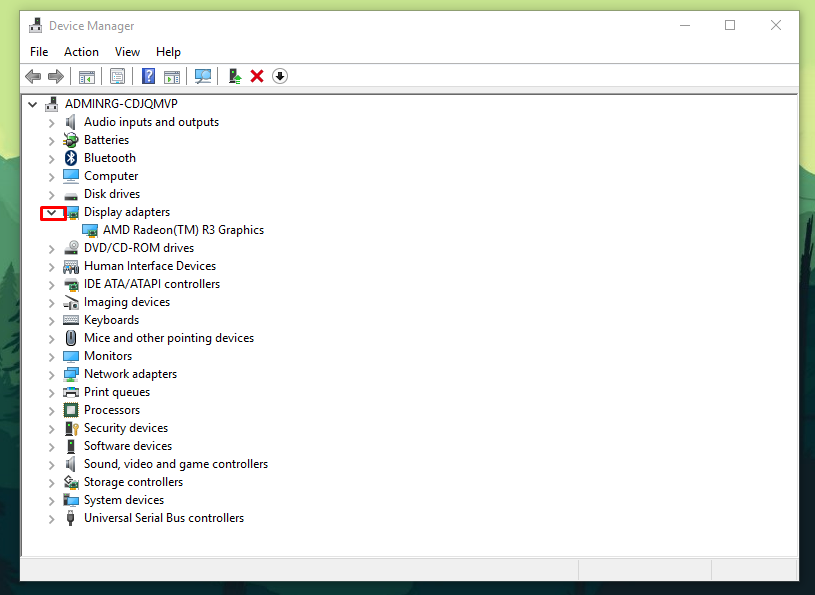Toggle the Show/Hide Console Tree toolbar icon

pos(87,76)
